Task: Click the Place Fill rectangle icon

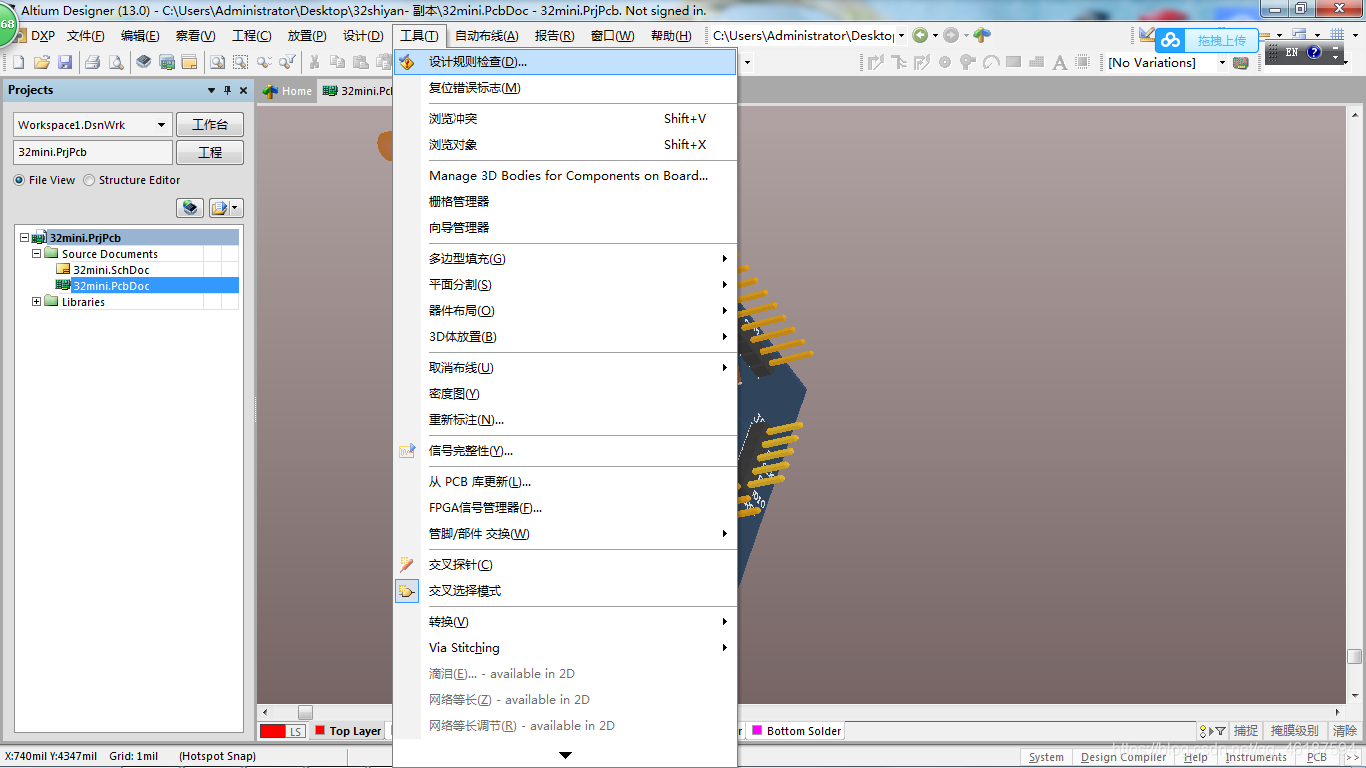Action: (1013, 62)
